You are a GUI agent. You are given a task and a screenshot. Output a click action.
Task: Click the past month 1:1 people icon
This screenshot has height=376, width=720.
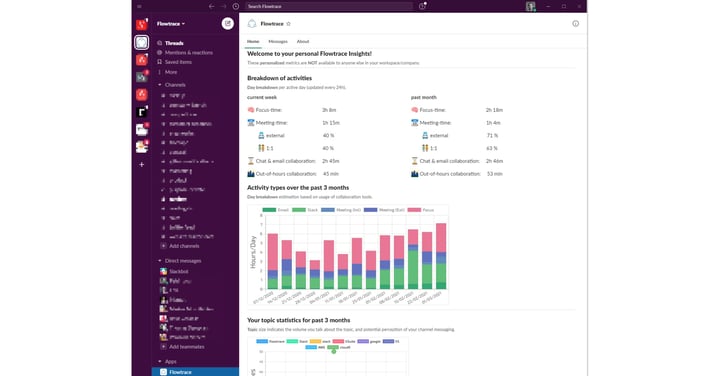click(x=425, y=148)
